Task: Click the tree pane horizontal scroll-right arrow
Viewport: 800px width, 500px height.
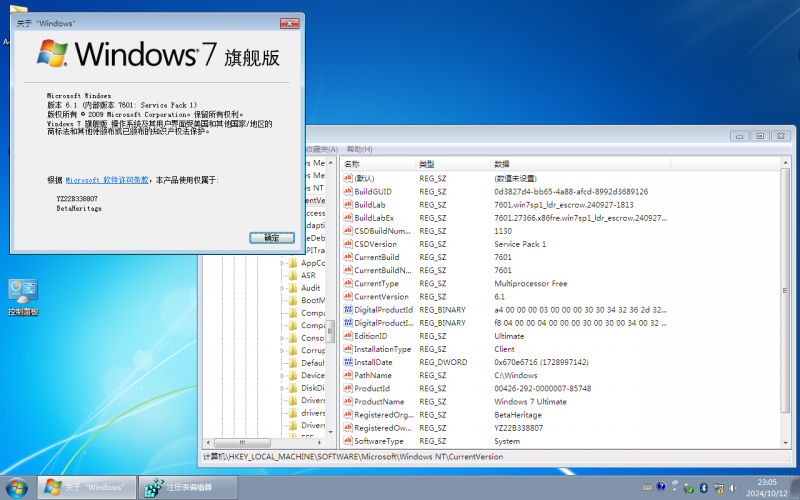Action: tap(320, 442)
